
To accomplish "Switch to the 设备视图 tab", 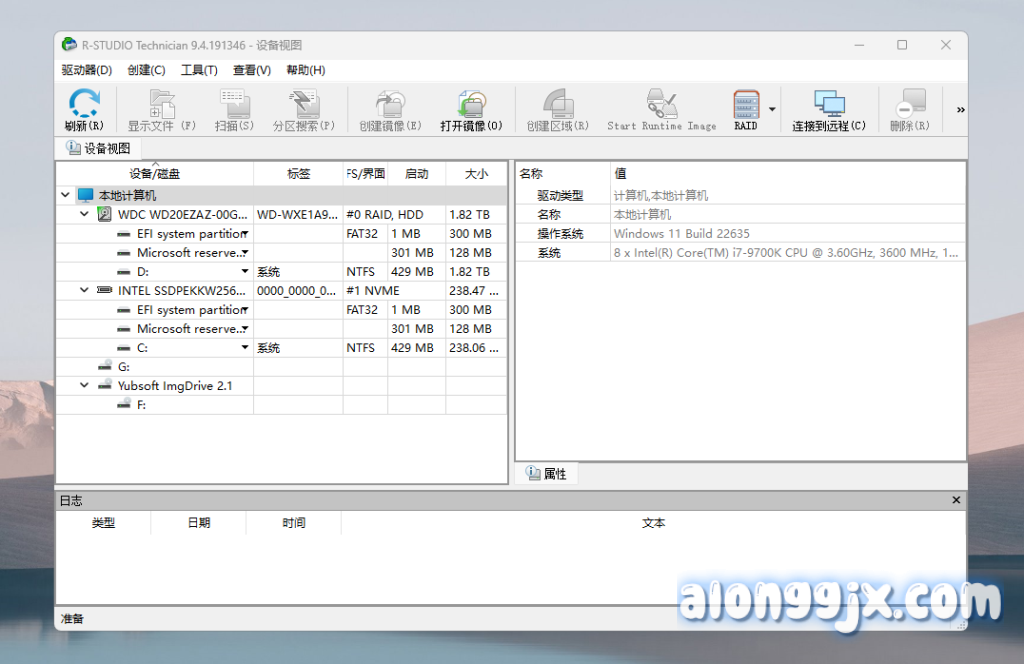I will coord(98,148).
